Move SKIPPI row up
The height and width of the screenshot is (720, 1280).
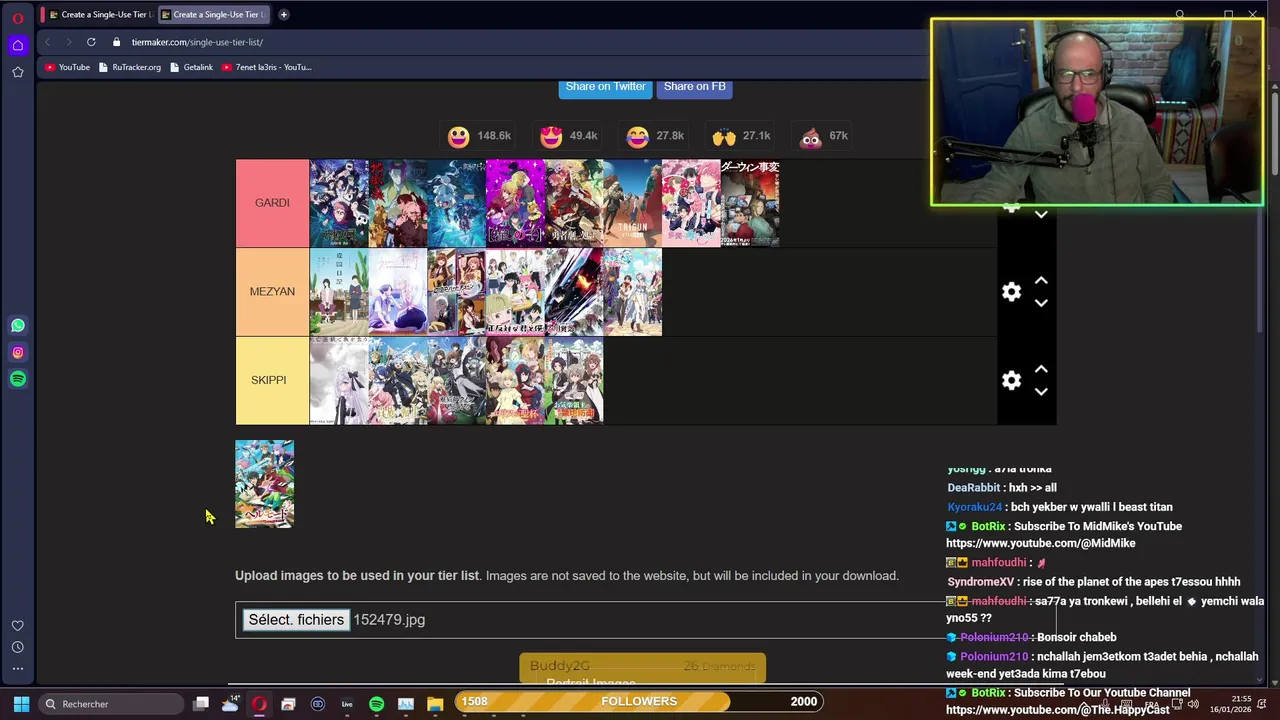tap(1041, 369)
